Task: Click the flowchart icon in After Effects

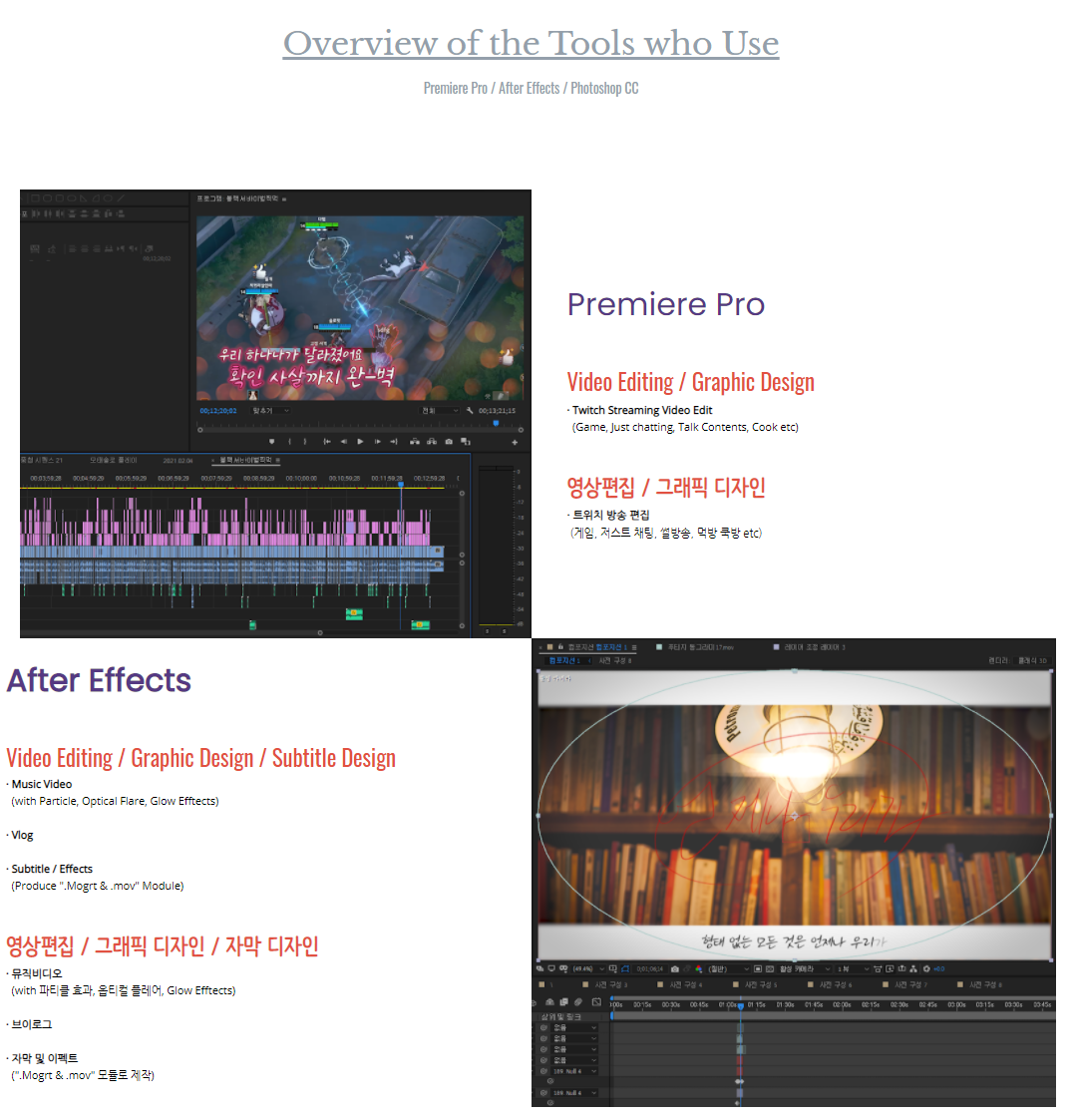Action: (x=913, y=969)
